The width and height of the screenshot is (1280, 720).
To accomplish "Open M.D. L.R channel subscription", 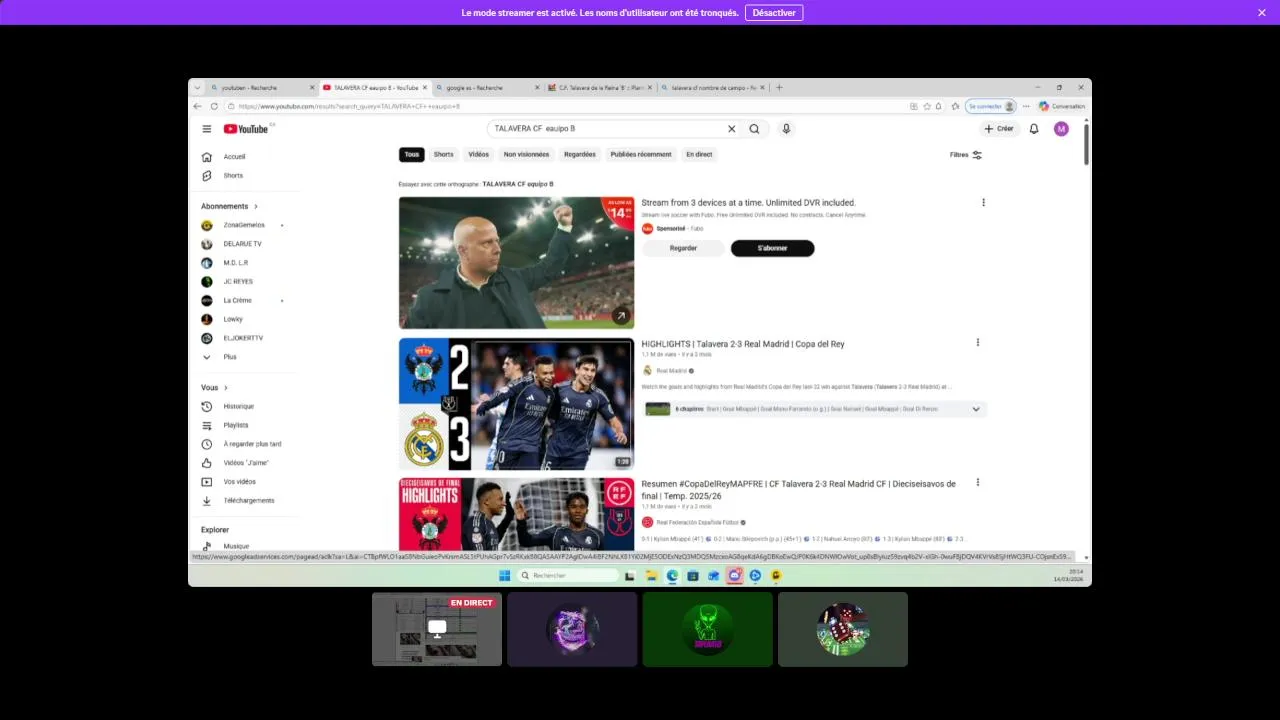I will (x=236, y=263).
